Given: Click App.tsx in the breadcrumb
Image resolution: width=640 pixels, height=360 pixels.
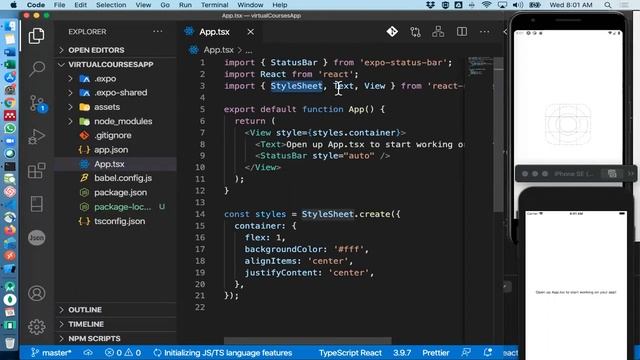Looking at the screenshot, I should [218, 50].
